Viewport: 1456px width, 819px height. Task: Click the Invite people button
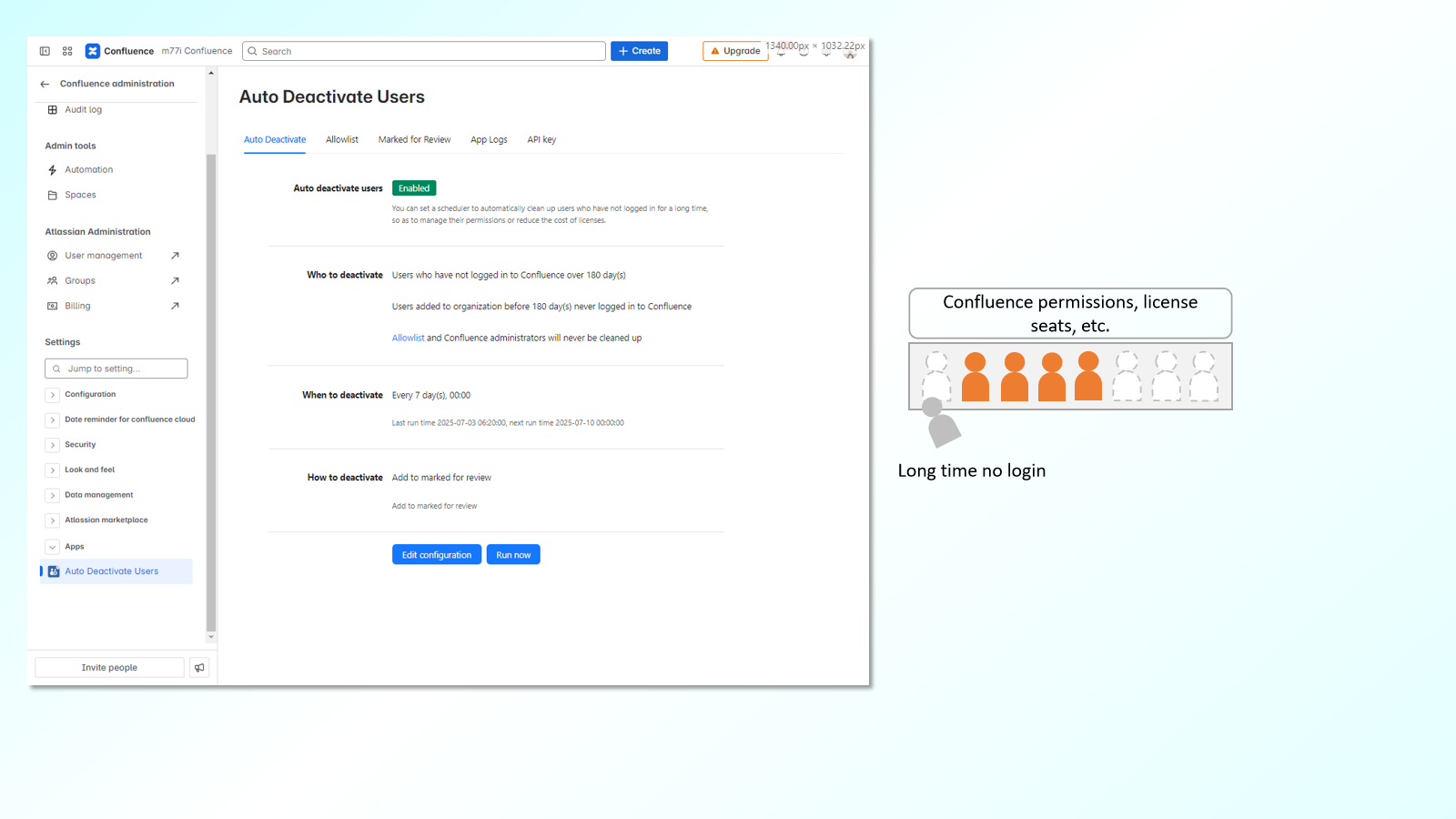pyautogui.click(x=109, y=667)
